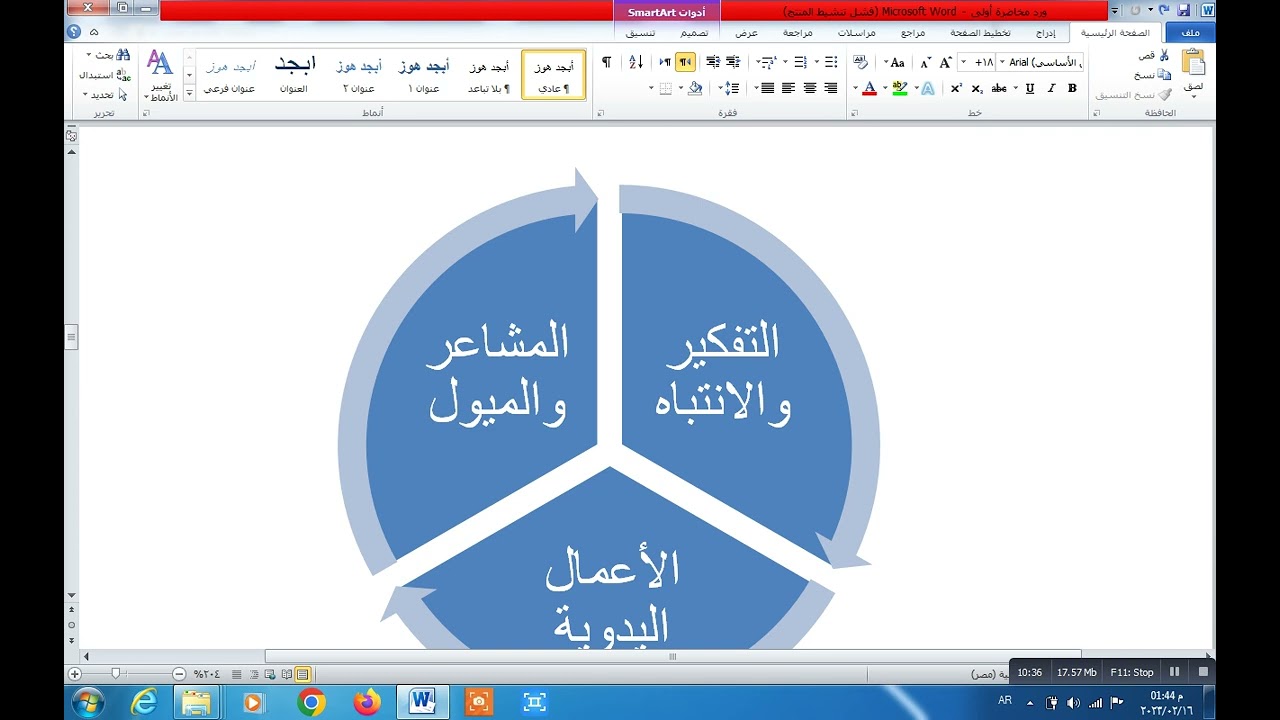This screenshot has width=1280, height=720.
Task: Click the Windows Start button
Action: click(88, 703)
